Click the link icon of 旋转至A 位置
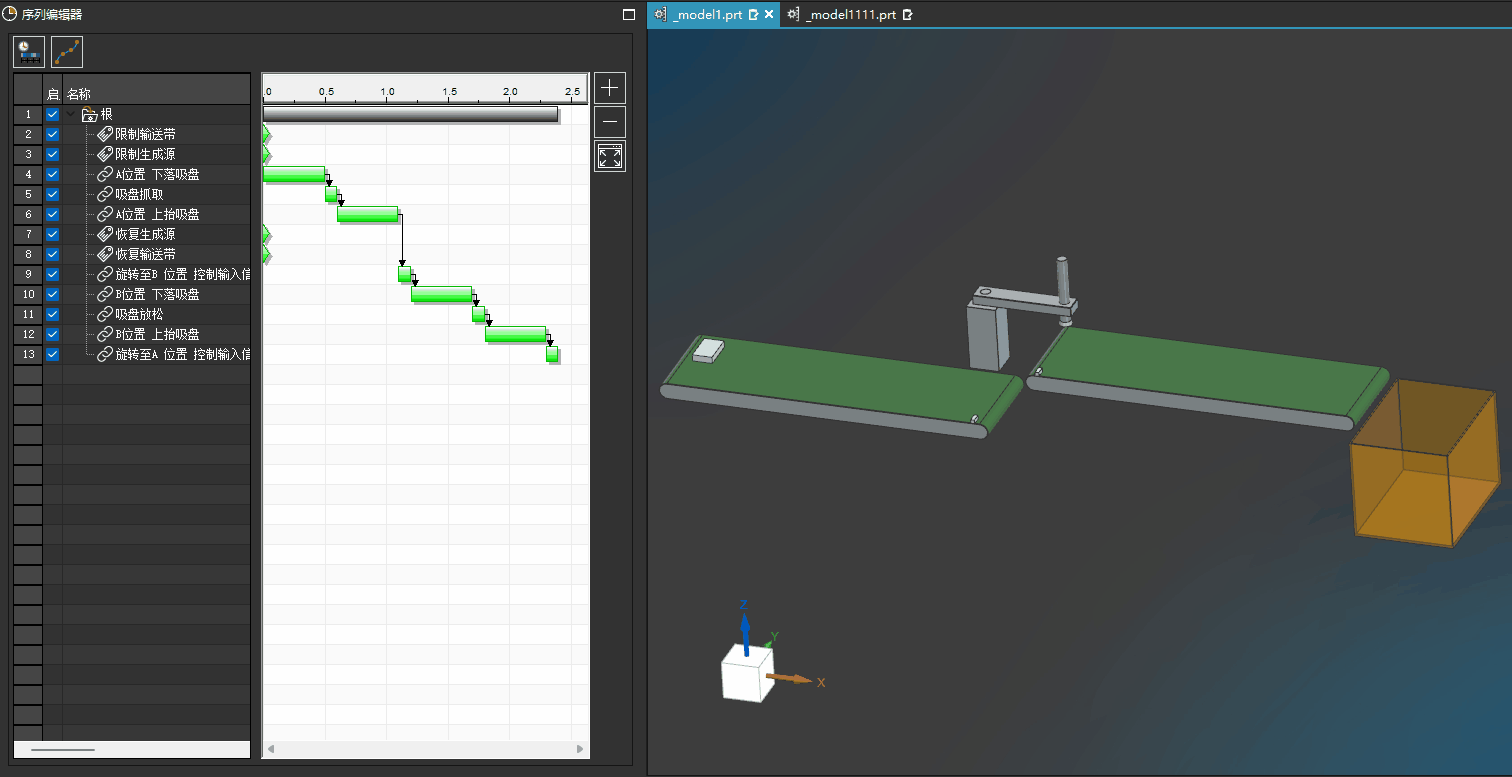The image size is (1512, 777). [x=105, y=354]
